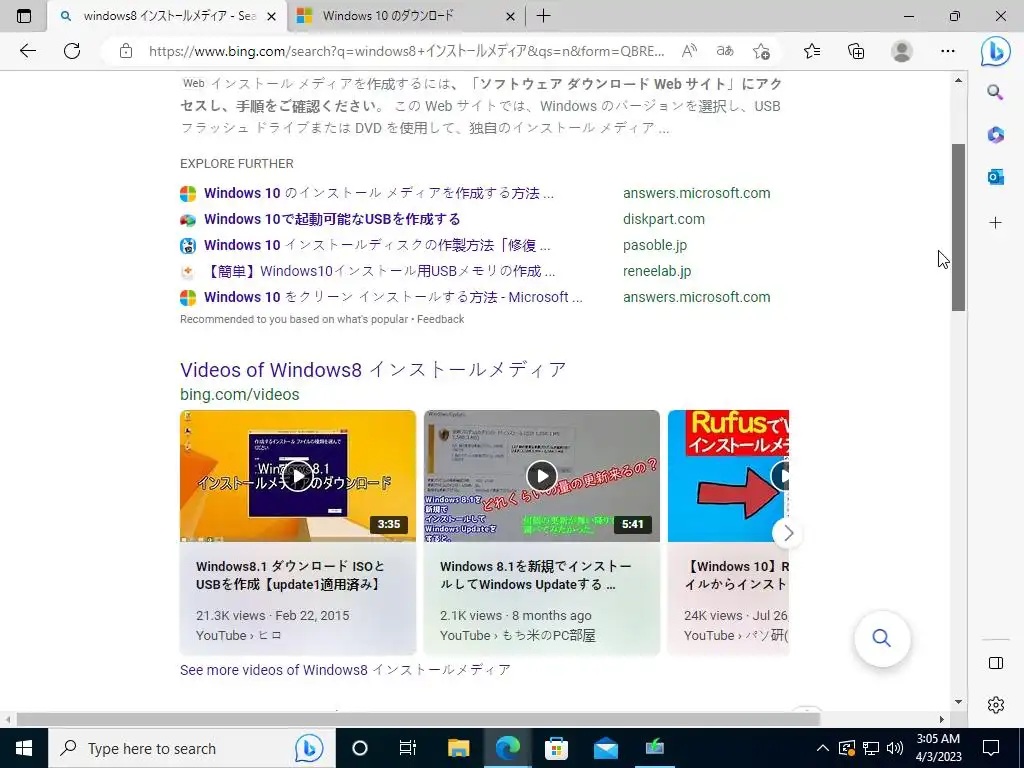The width and height of the screenshot is (1024, 768).
Task: Open notification center icon
Action: pos(991,748)
